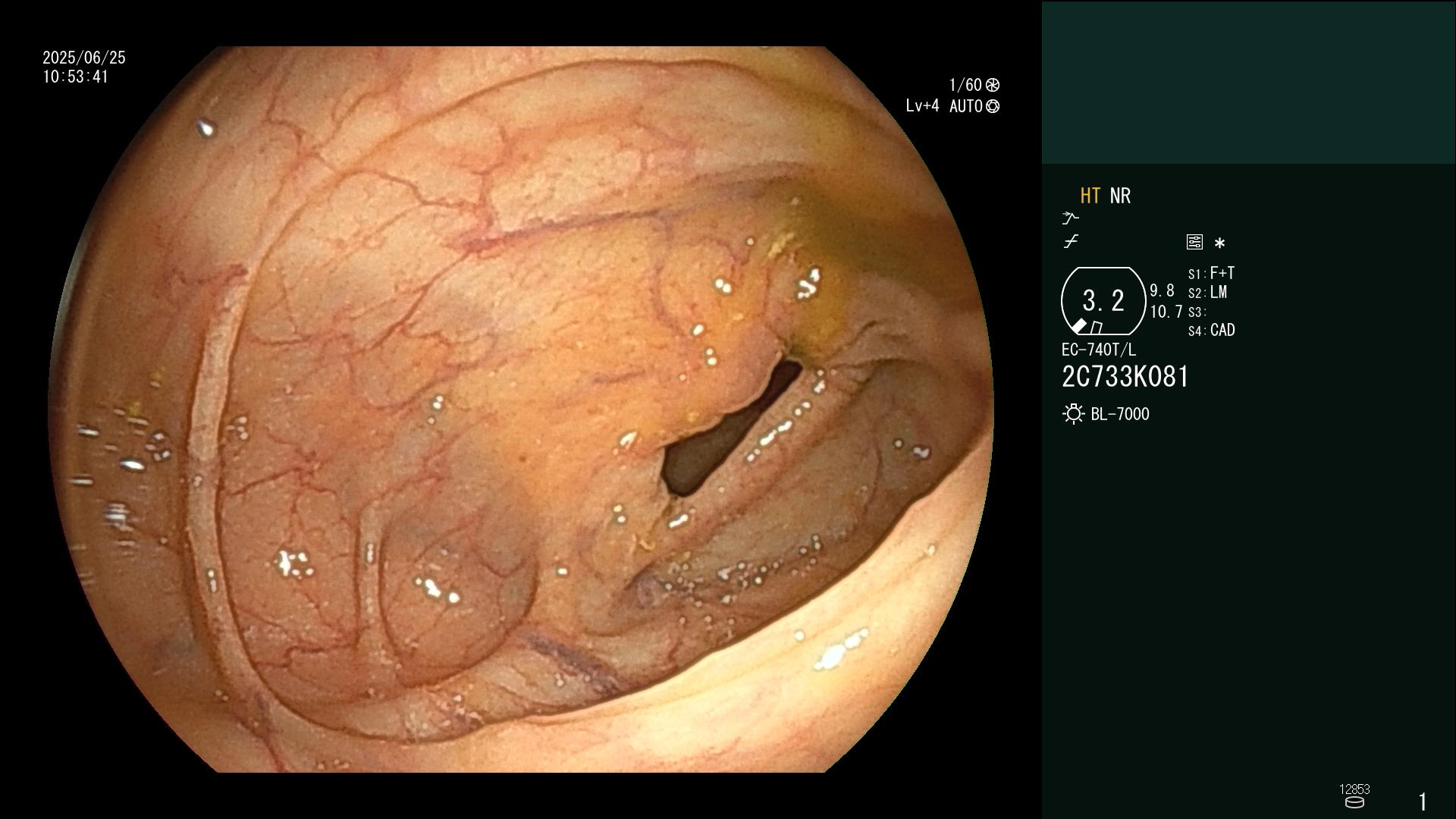Click the iris icon beside AUTO
This screenshot has height=819, width=1456.
click(992, 106)
